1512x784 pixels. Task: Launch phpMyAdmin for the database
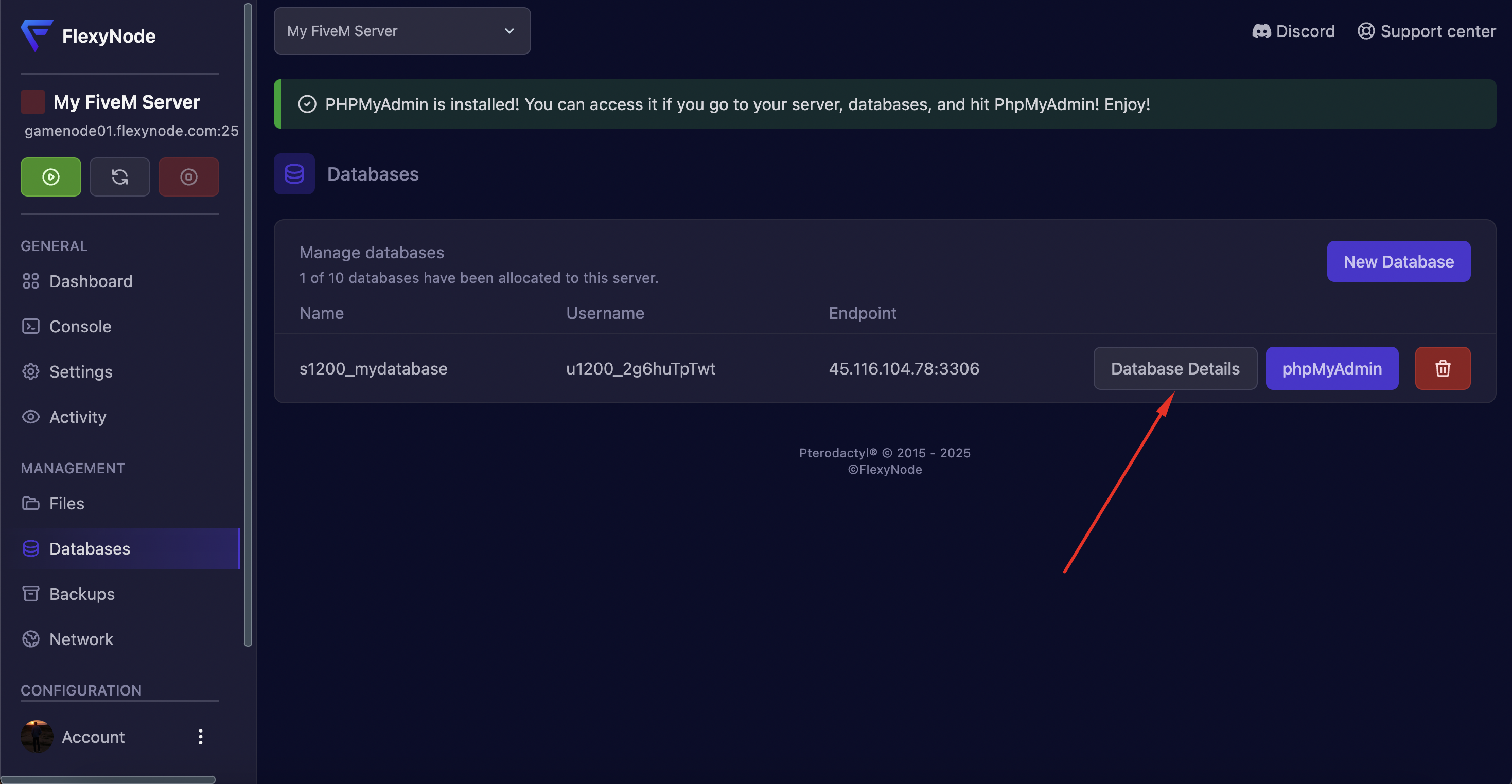click(x=1331, y=368)
